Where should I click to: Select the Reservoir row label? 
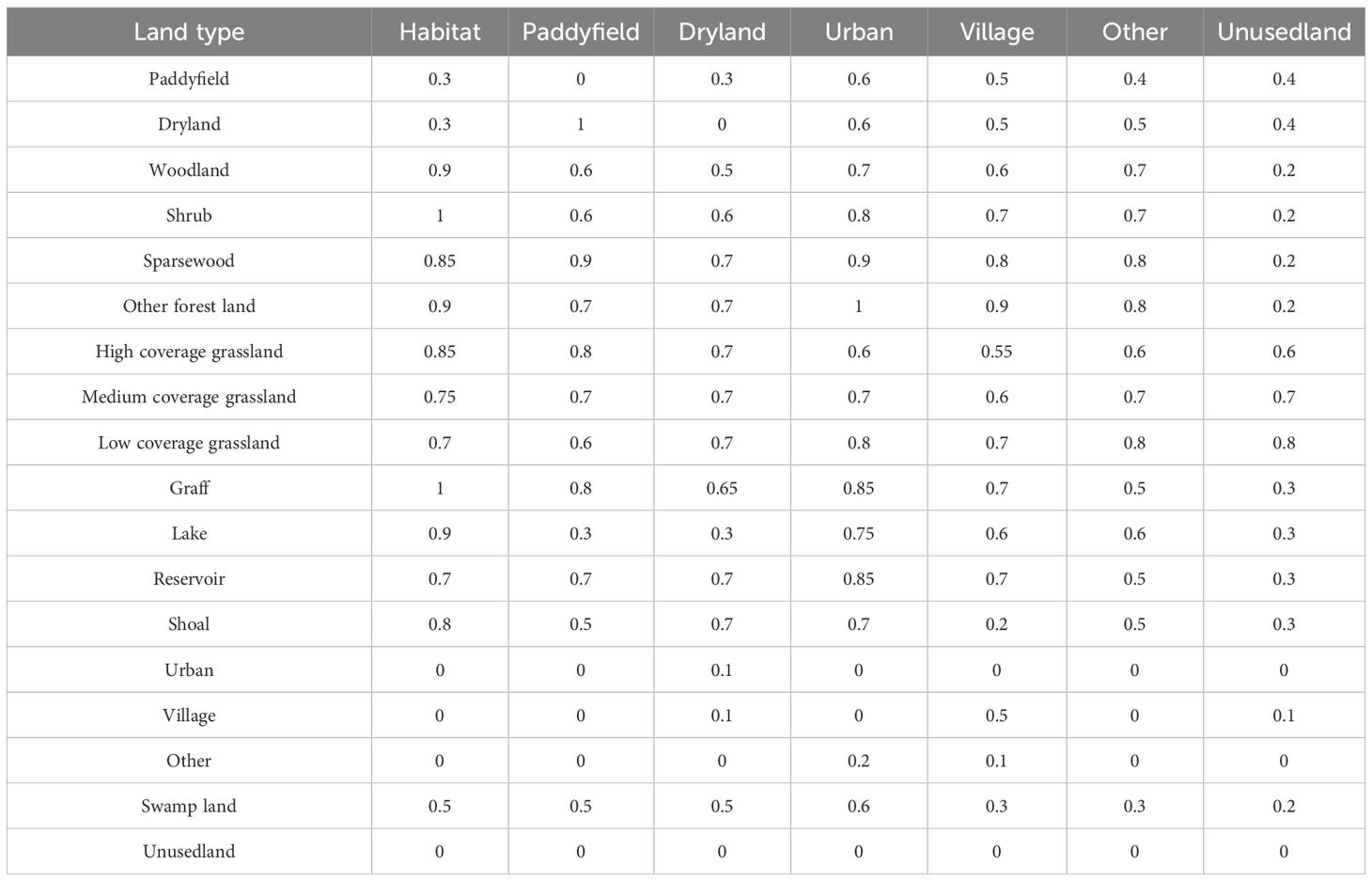pos(189,579)
